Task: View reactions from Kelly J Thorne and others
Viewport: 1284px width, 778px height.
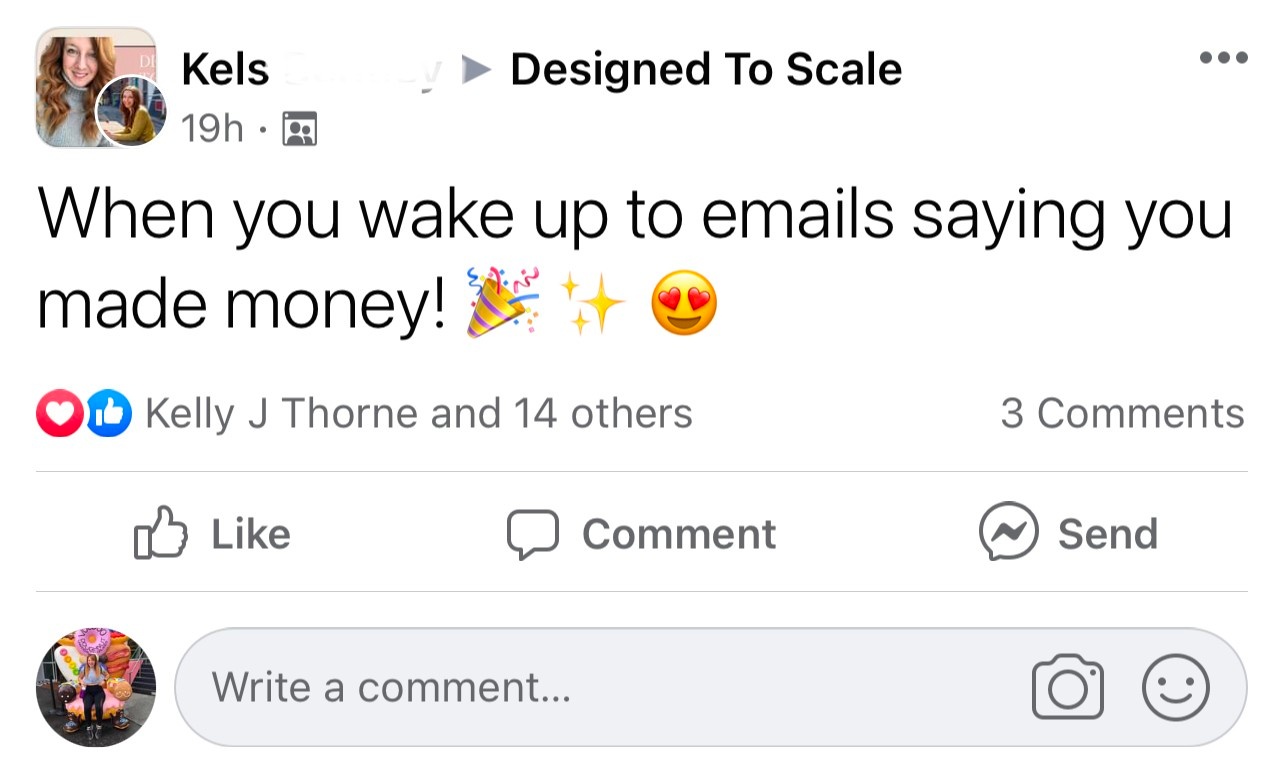Action: click(418, 414)
